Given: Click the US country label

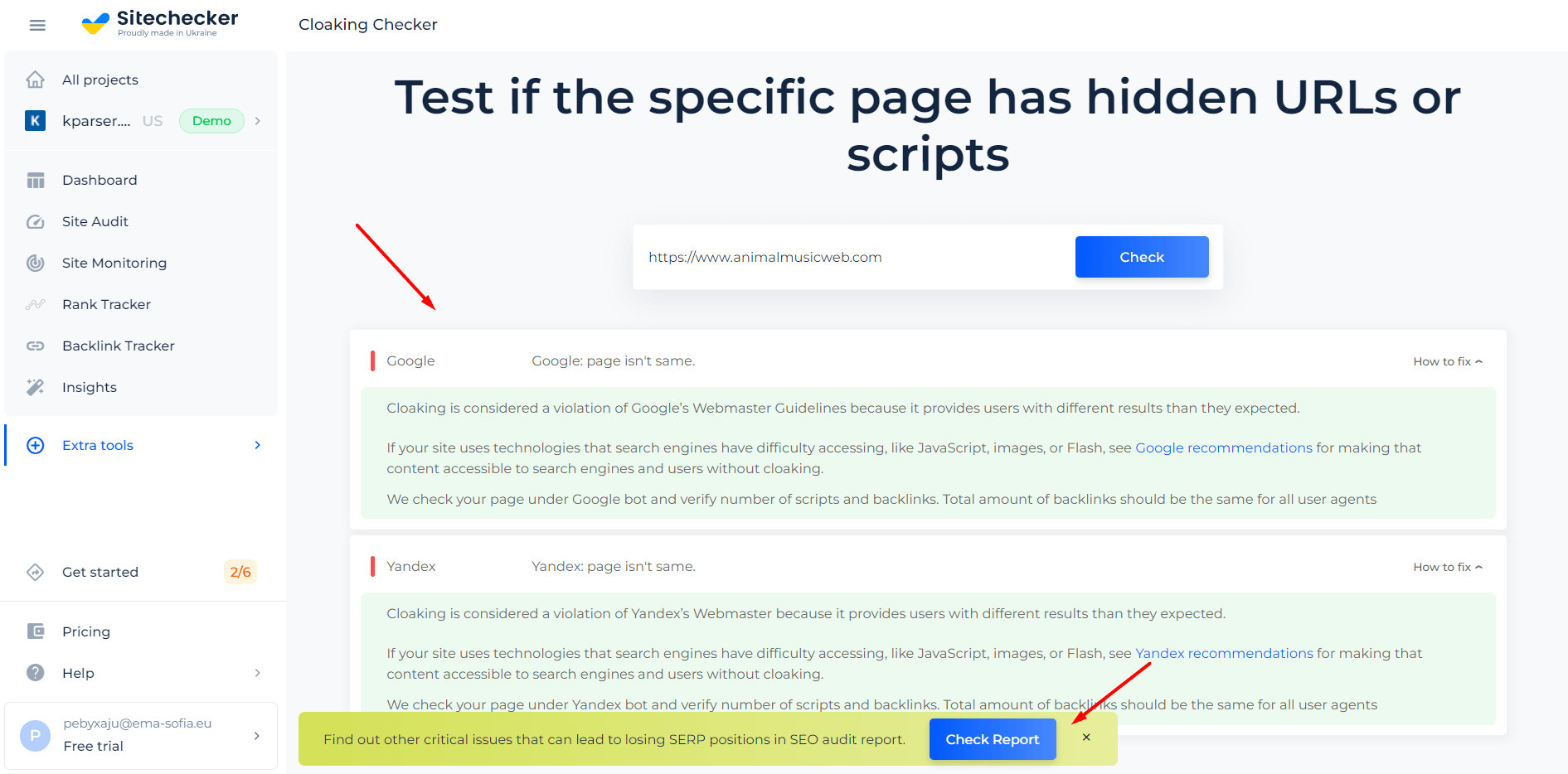Looking at the screenshot, I should pyautogui.click(x=153, y=121).
